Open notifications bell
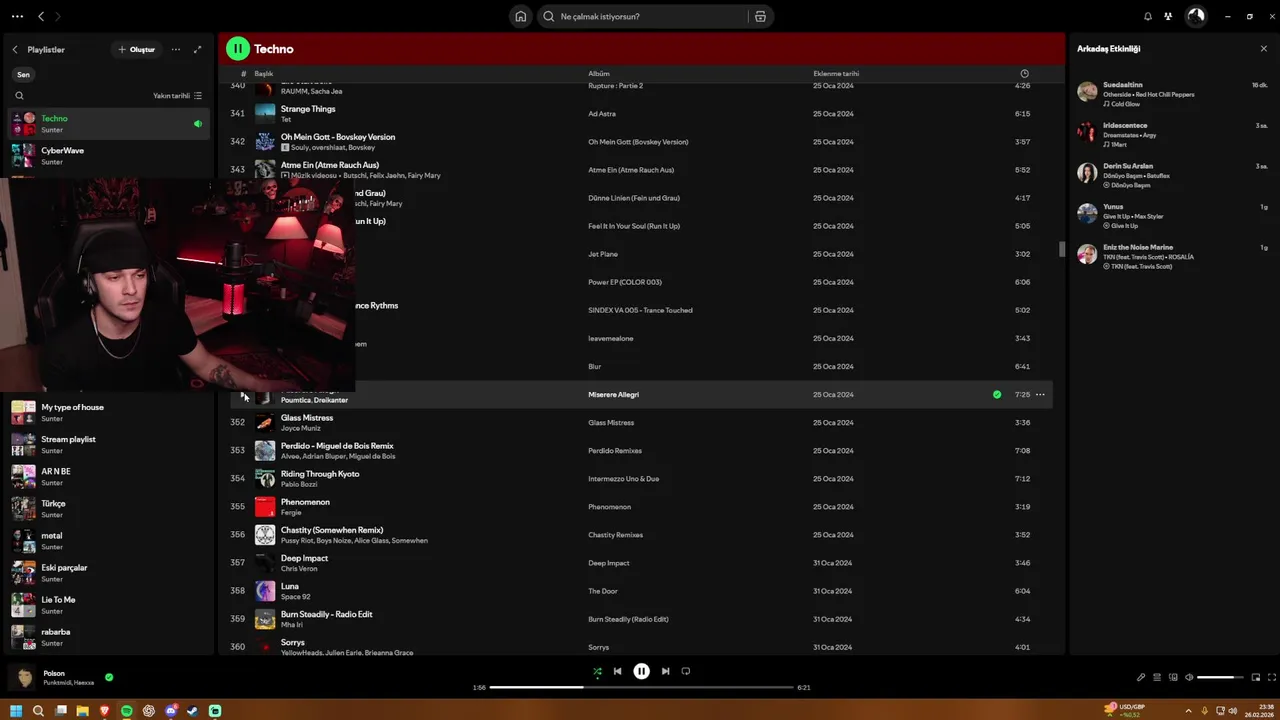 pos(1148,16)
